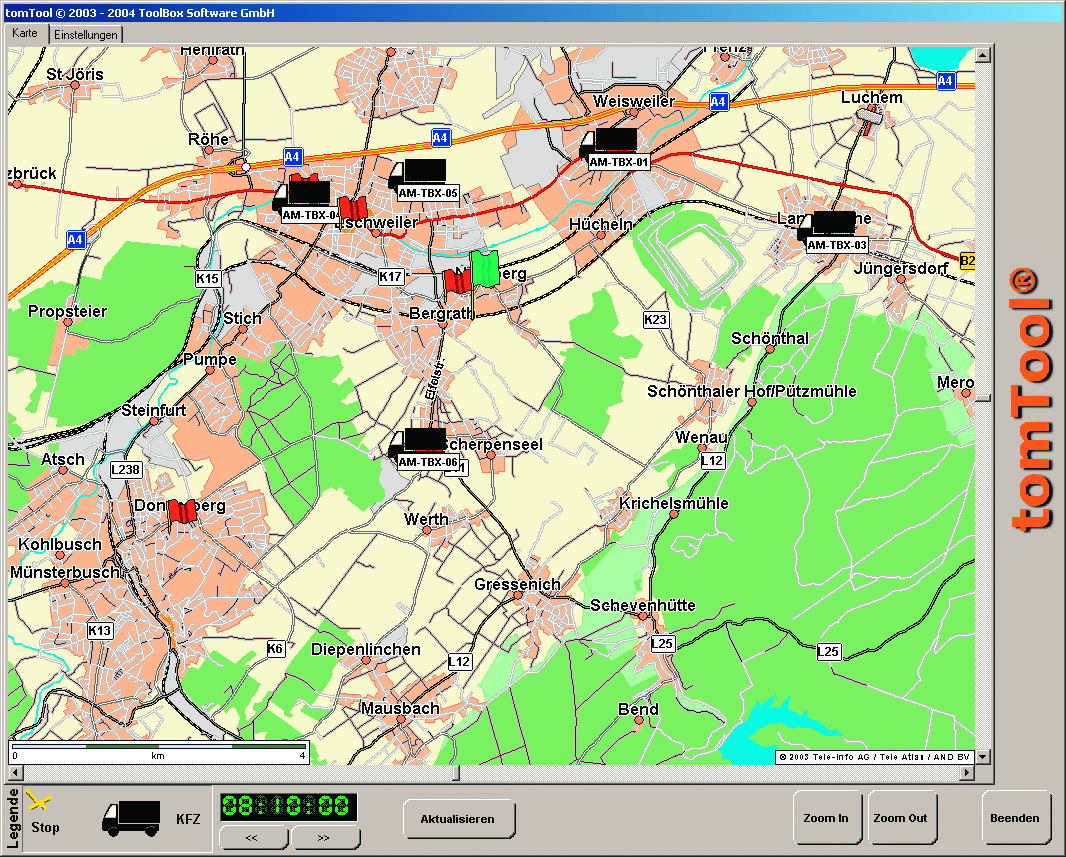Click the AM-TBX-05 vehicle label
Image resolution: width=1066 pixels, height=857 pixels.
(428, 193)
